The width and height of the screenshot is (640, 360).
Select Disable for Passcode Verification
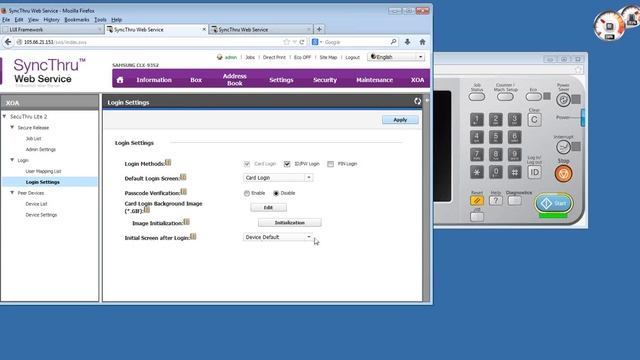[276, 193]
